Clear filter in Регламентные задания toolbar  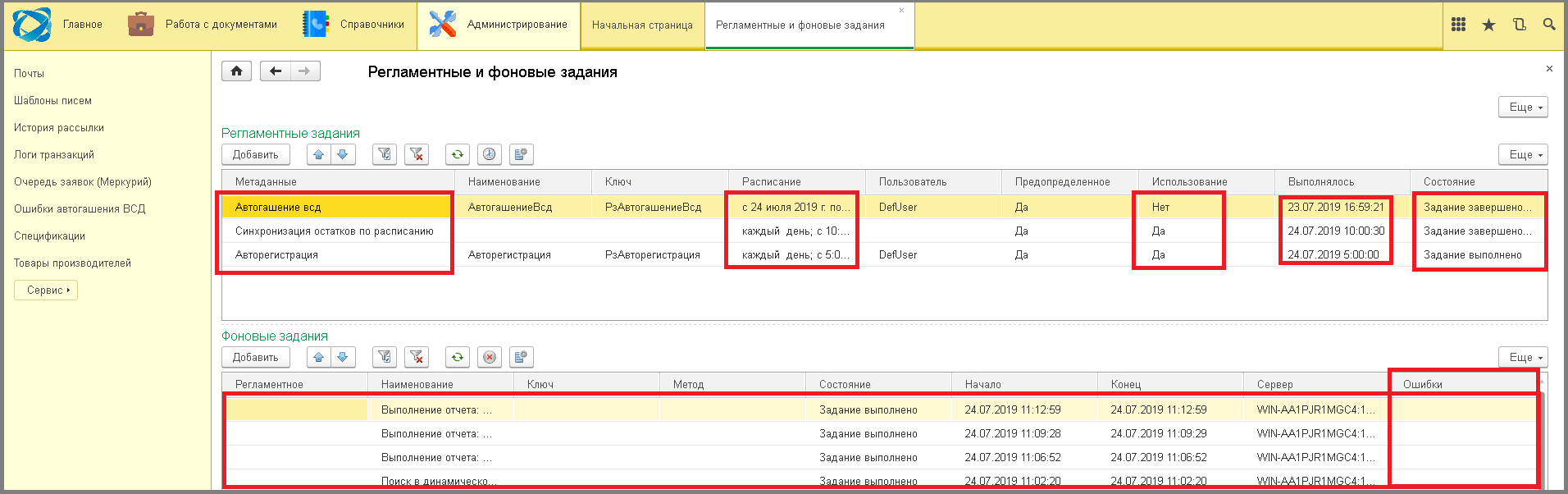(x=417, y=154)
